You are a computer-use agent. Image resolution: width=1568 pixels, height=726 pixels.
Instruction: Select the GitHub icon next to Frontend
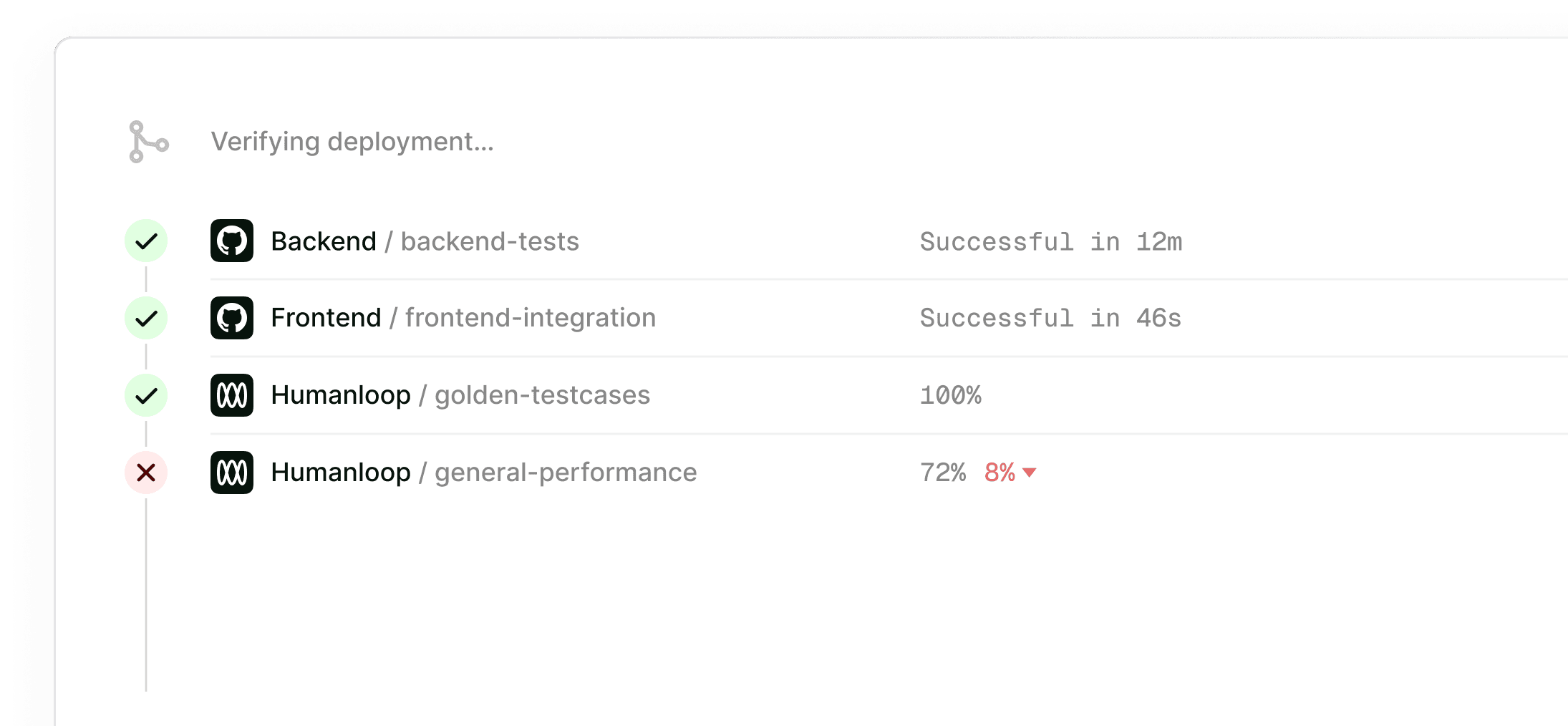coord(231,318)
